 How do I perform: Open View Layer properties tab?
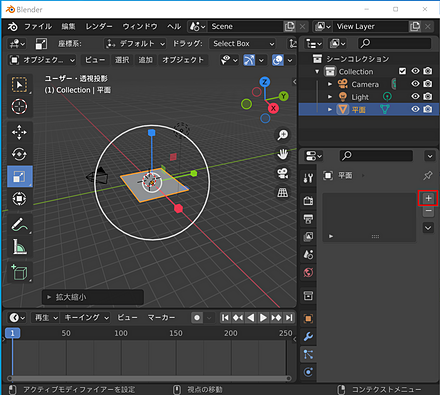(308, 237)
